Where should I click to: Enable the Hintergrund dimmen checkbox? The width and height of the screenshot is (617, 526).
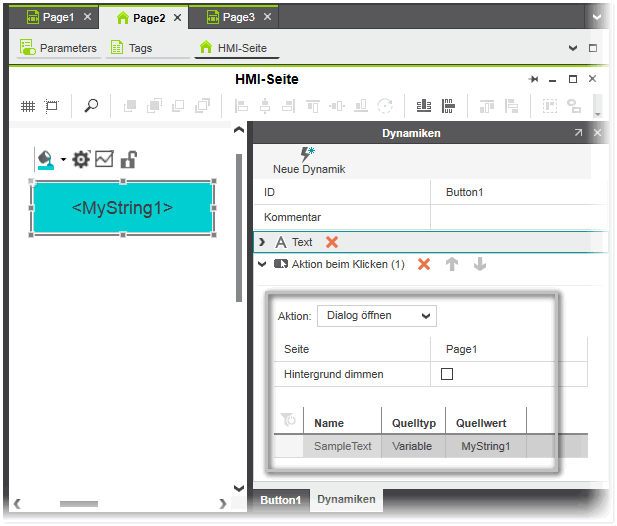click(x=447, y=374)
